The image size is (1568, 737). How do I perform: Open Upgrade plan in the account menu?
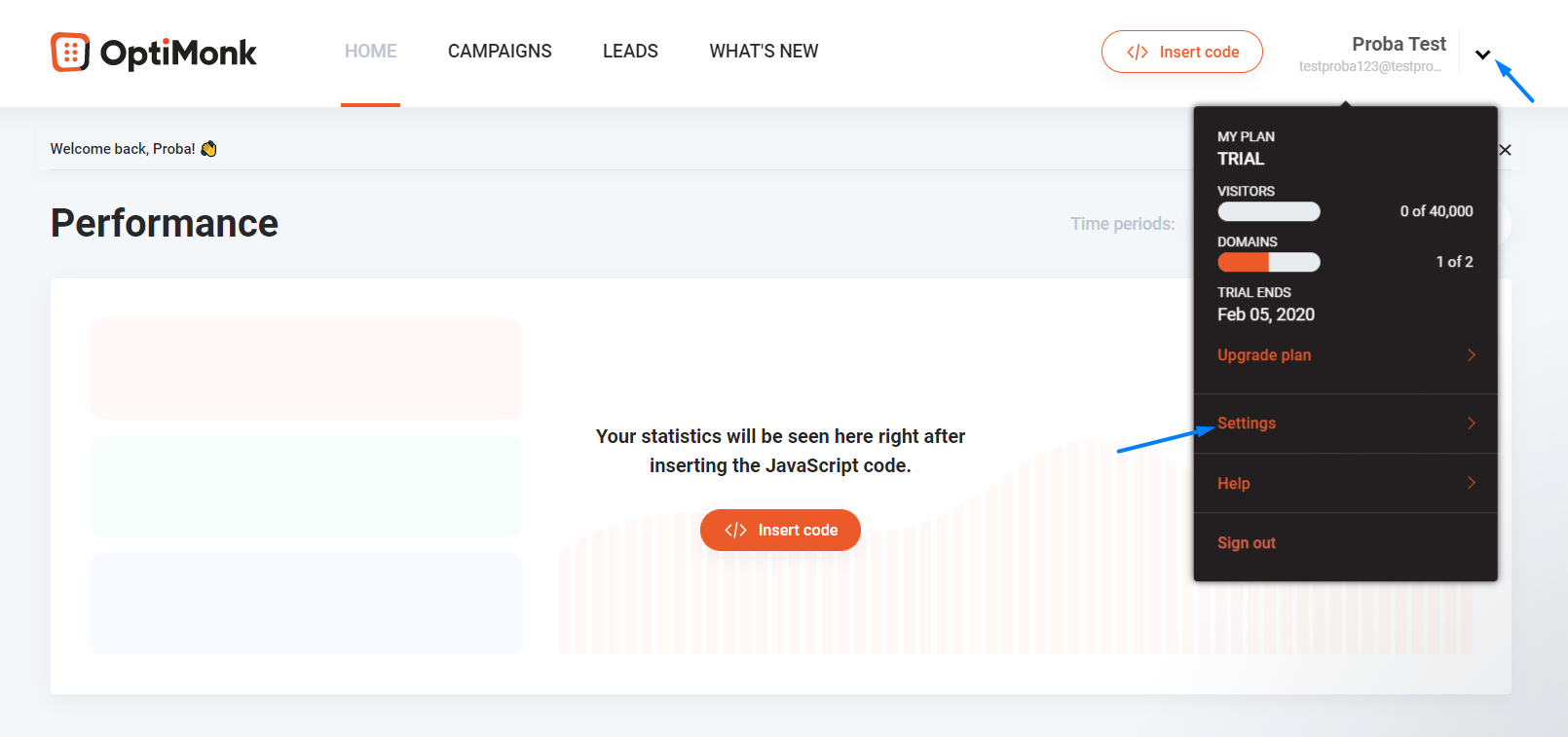(x=1264, y=354)
